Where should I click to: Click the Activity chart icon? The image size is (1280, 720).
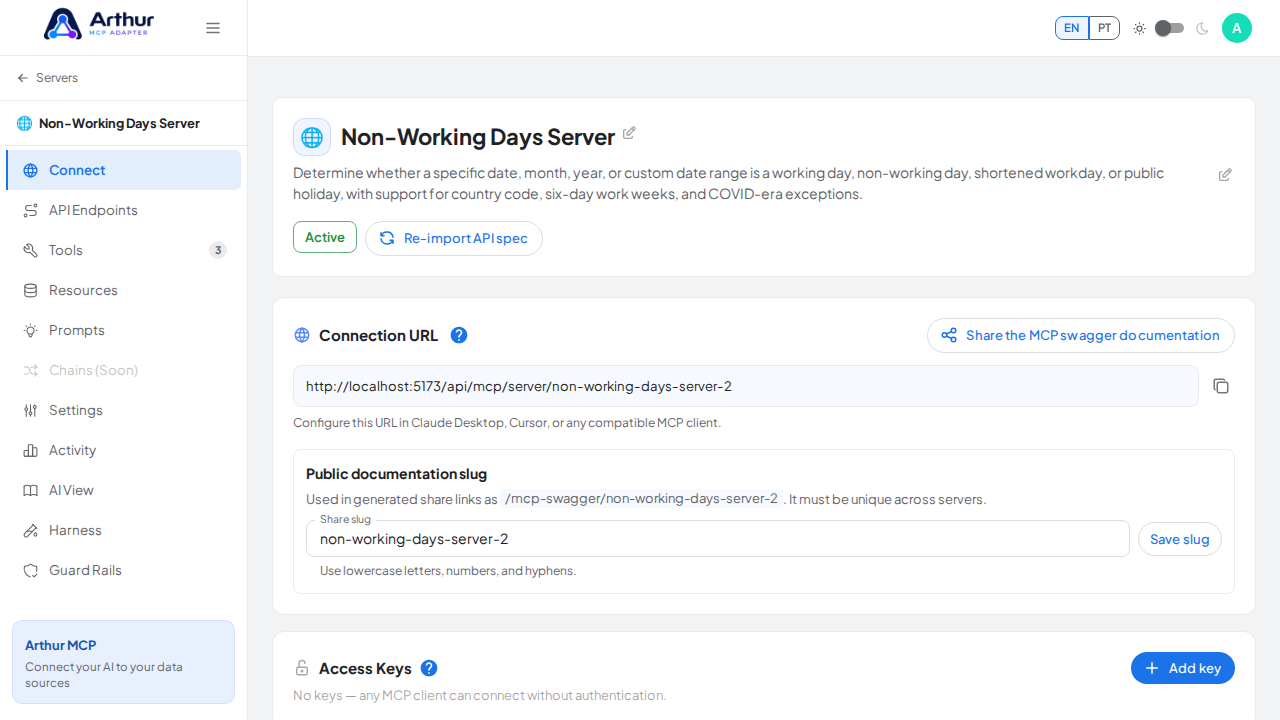point(30,450)
